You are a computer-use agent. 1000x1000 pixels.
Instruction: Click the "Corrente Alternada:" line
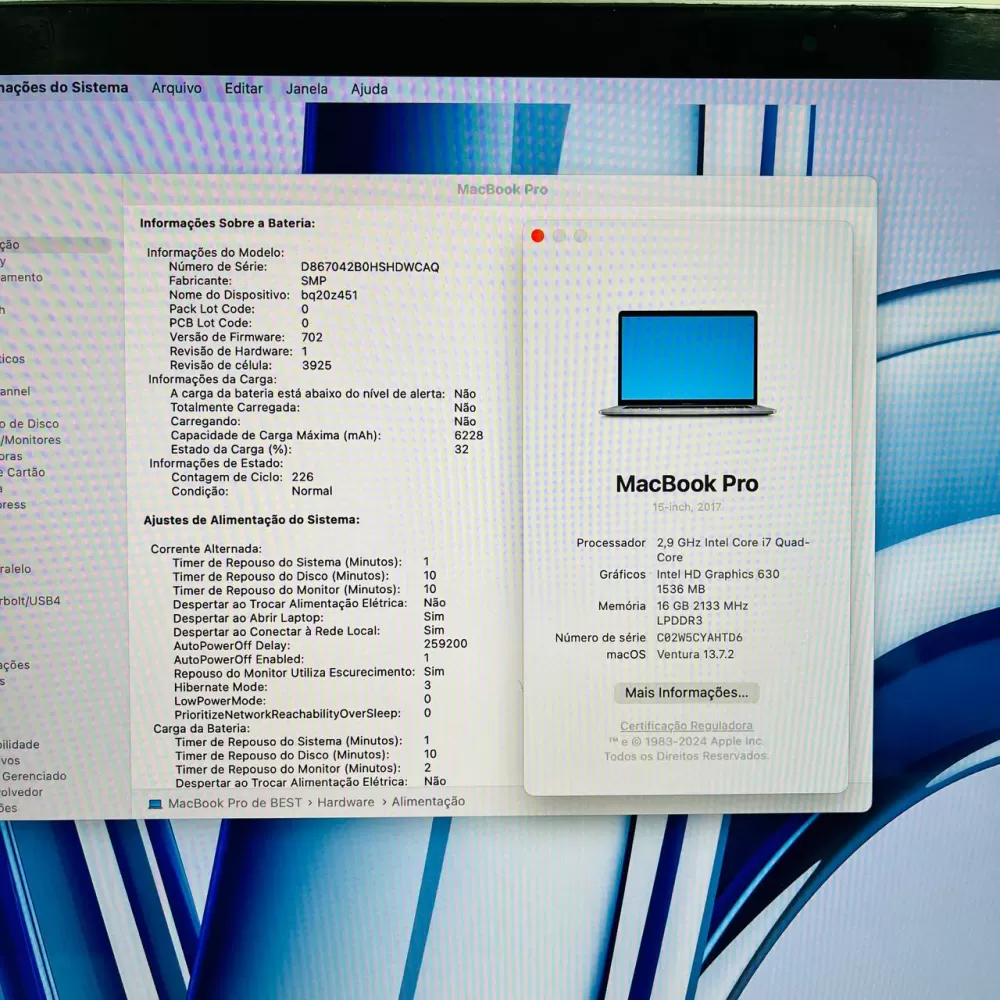pyautogui.click(x=206, y=549)
